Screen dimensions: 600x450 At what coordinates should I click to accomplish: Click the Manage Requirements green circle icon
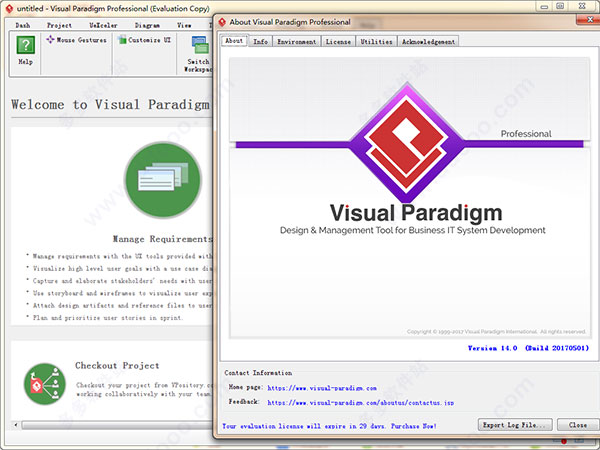[x=163, y=180]
